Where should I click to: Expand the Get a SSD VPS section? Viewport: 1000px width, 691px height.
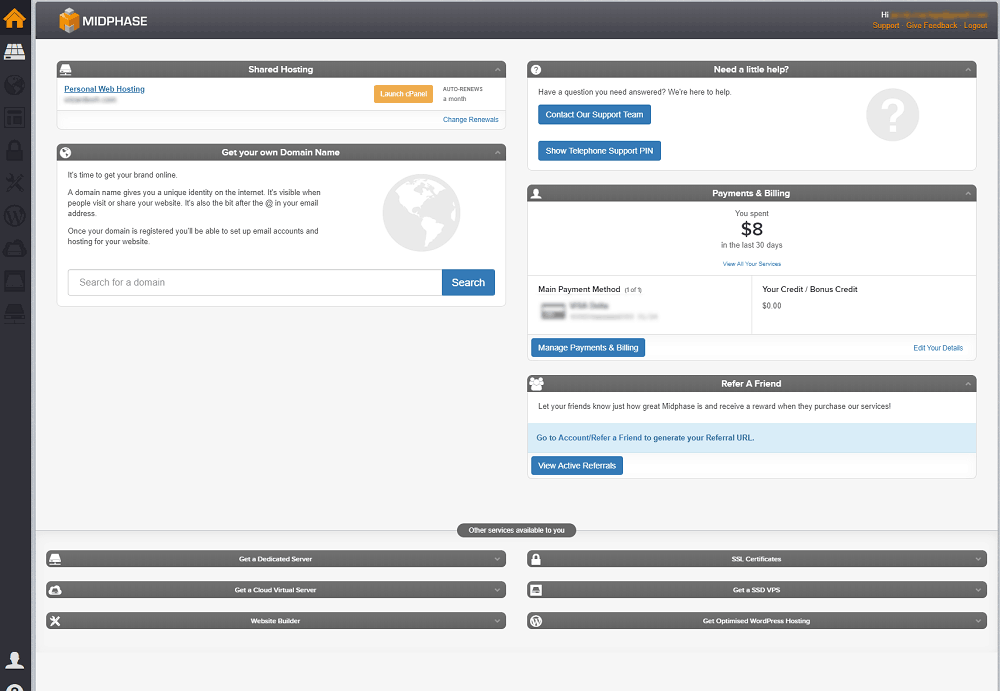click(x=978, y=590)
